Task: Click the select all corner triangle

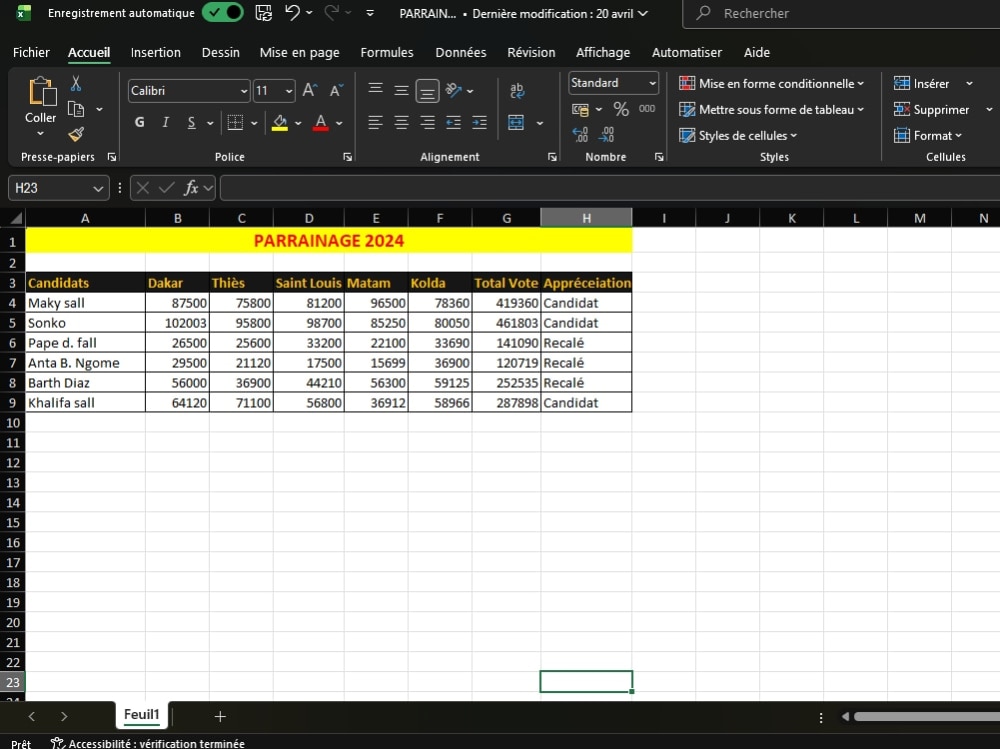Action: point(15,218)
